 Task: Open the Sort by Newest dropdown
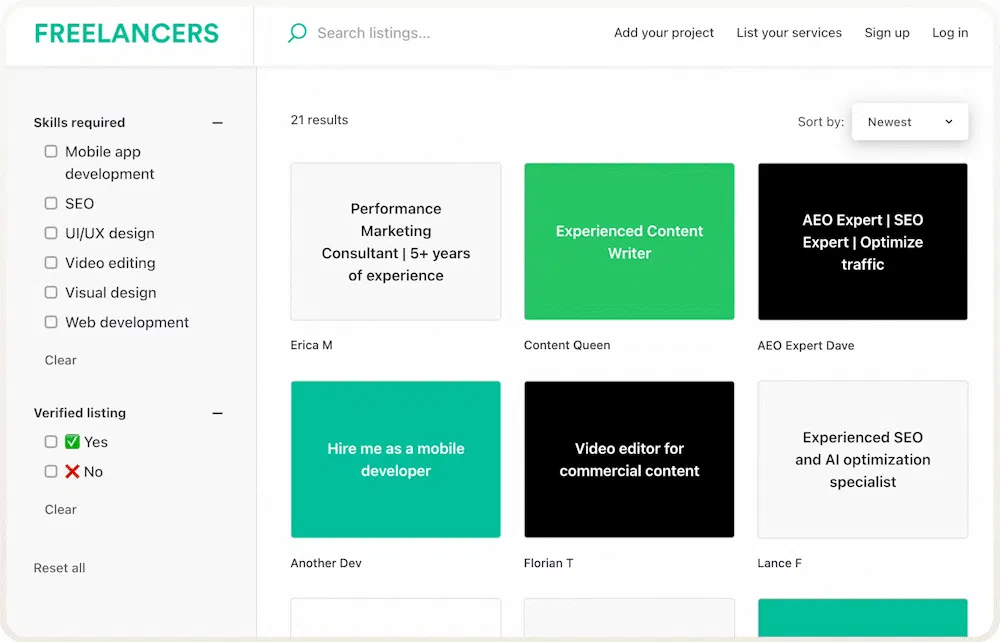(909, 122)
